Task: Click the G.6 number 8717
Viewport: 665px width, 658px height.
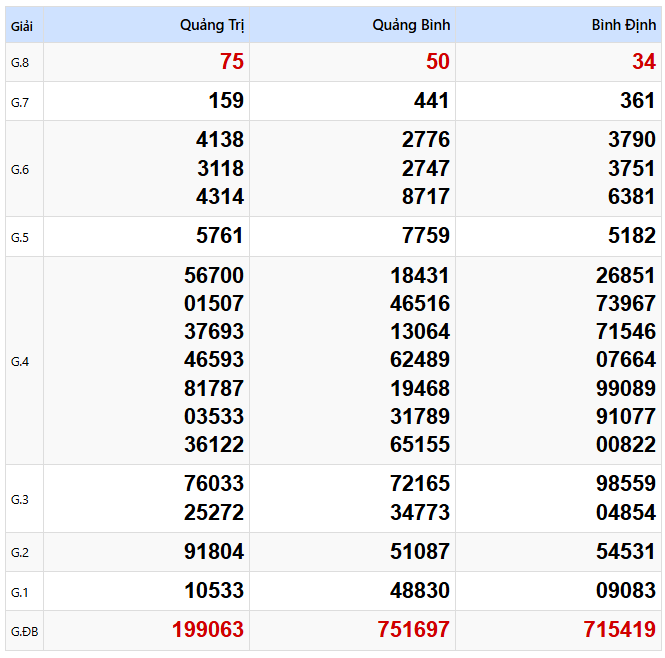Action: (426, 196)
